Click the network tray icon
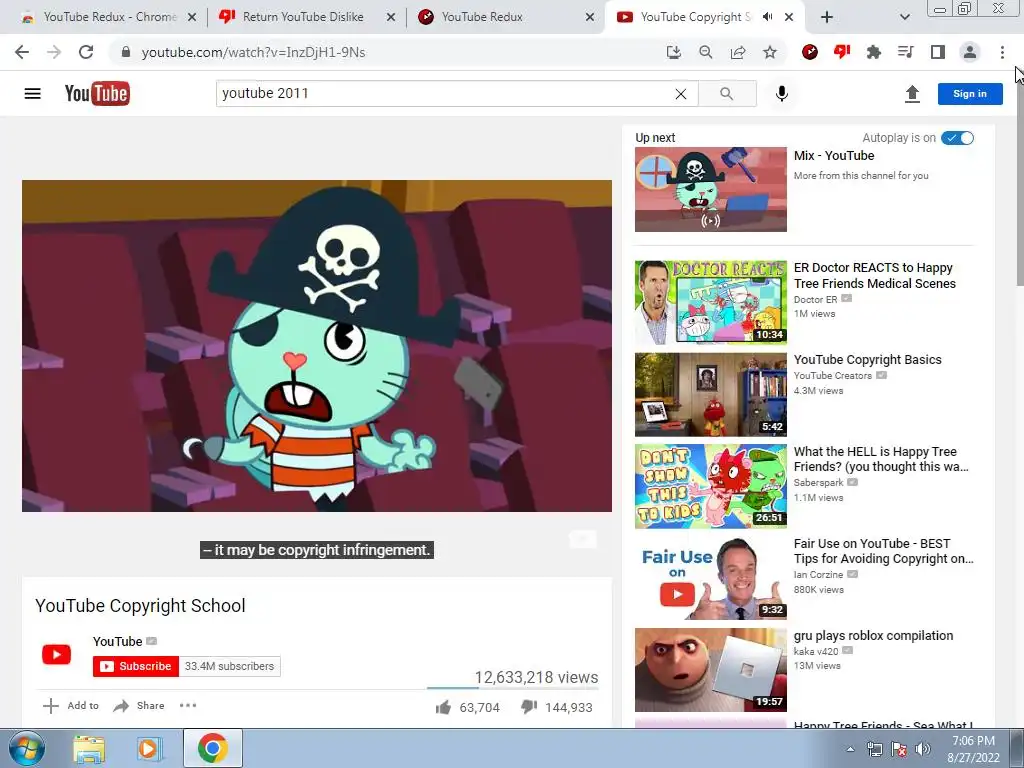 874,749
